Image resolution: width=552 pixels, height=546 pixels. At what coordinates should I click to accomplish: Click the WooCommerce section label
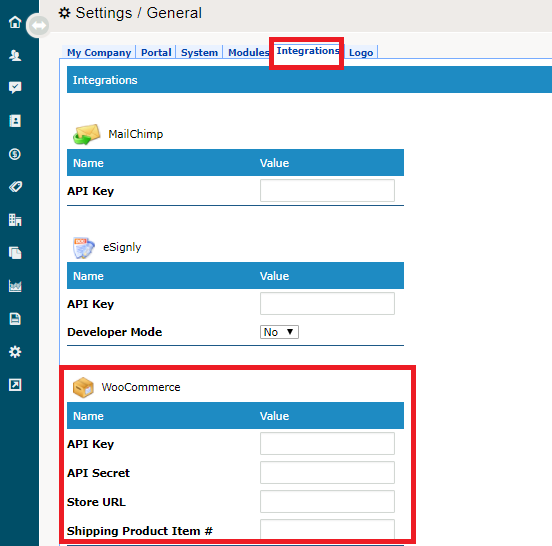click(x=141, y=387)
